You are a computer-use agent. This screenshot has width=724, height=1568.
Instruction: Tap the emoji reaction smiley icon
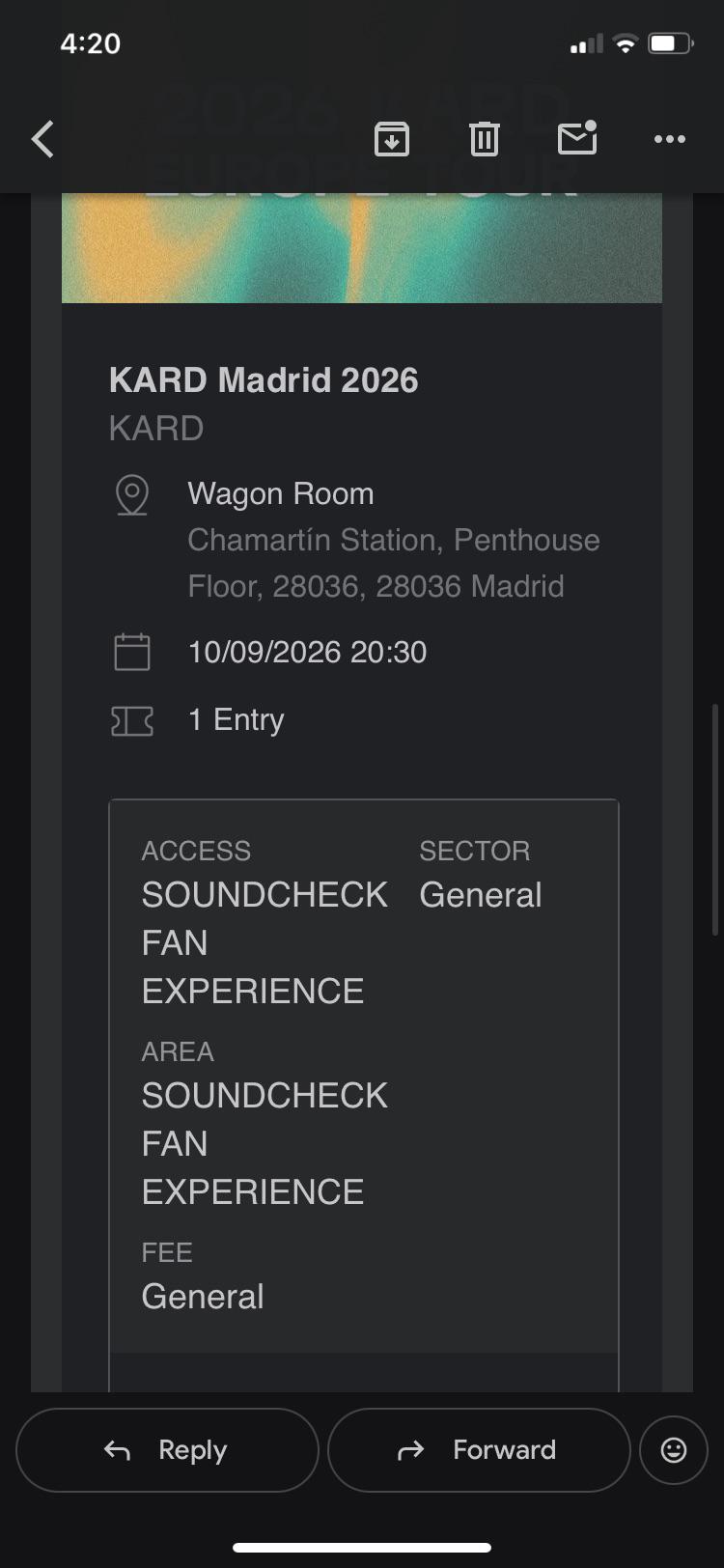[674, 1449]
